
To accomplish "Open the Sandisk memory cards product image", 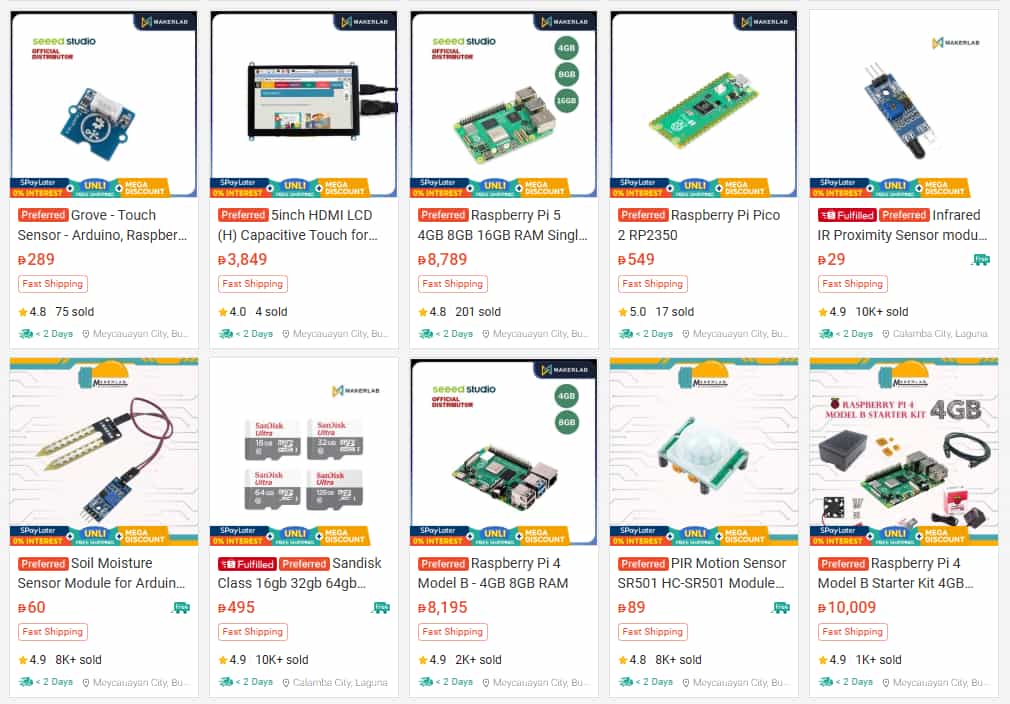I will pos(304,452).
